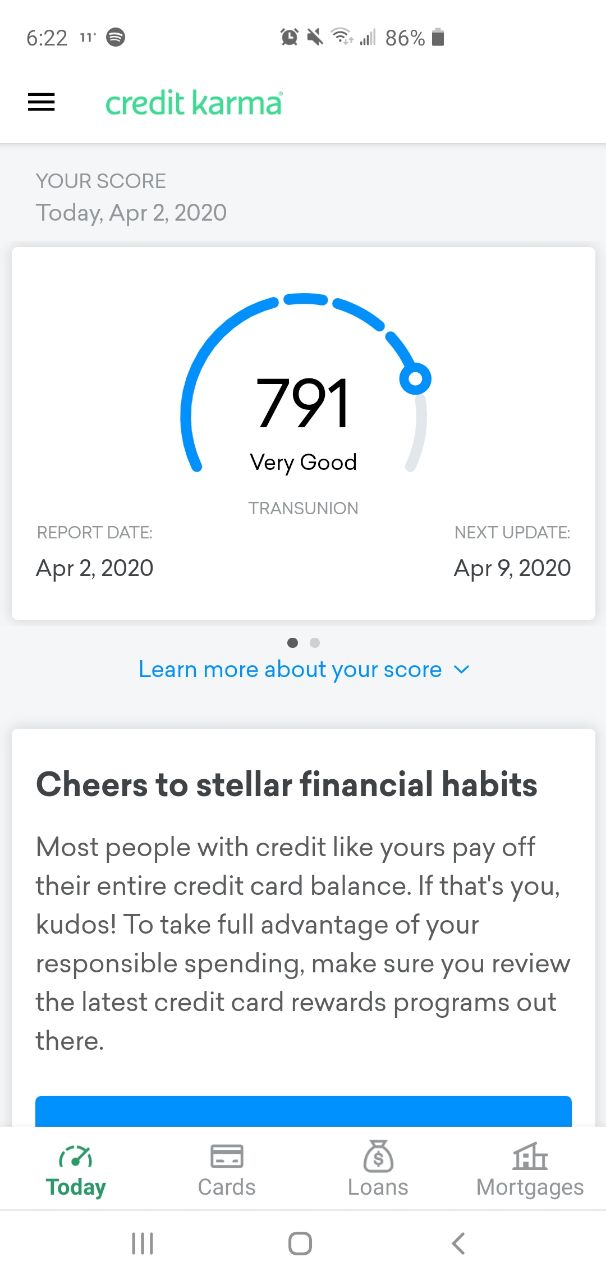Open the Mortgages building icon
The image size is (606, 1280).
[530, 1156]
